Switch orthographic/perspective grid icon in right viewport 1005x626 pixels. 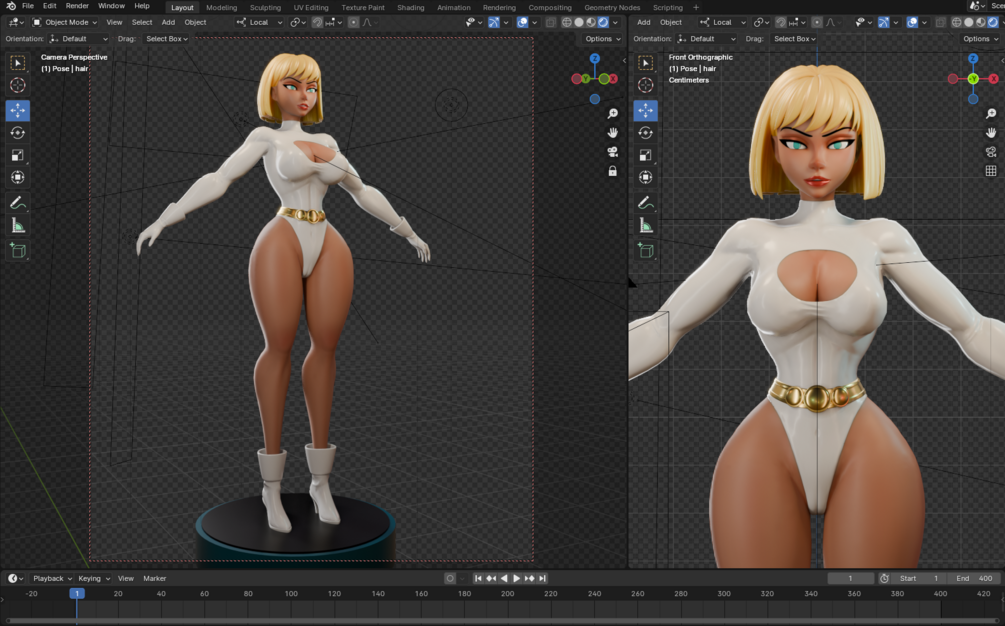pos(991,170)
